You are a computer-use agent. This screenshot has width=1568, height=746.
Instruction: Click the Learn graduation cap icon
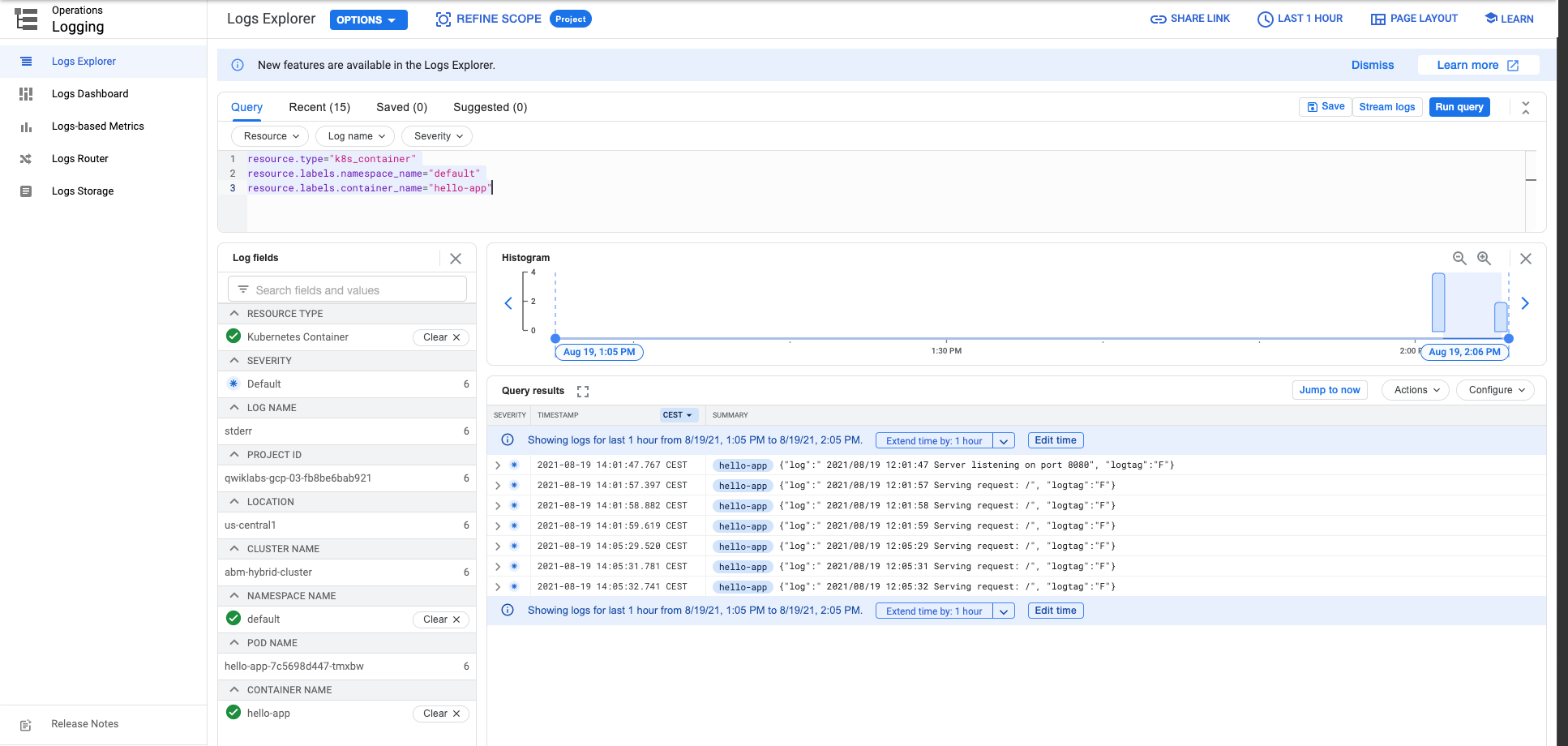pos(1491,18)
